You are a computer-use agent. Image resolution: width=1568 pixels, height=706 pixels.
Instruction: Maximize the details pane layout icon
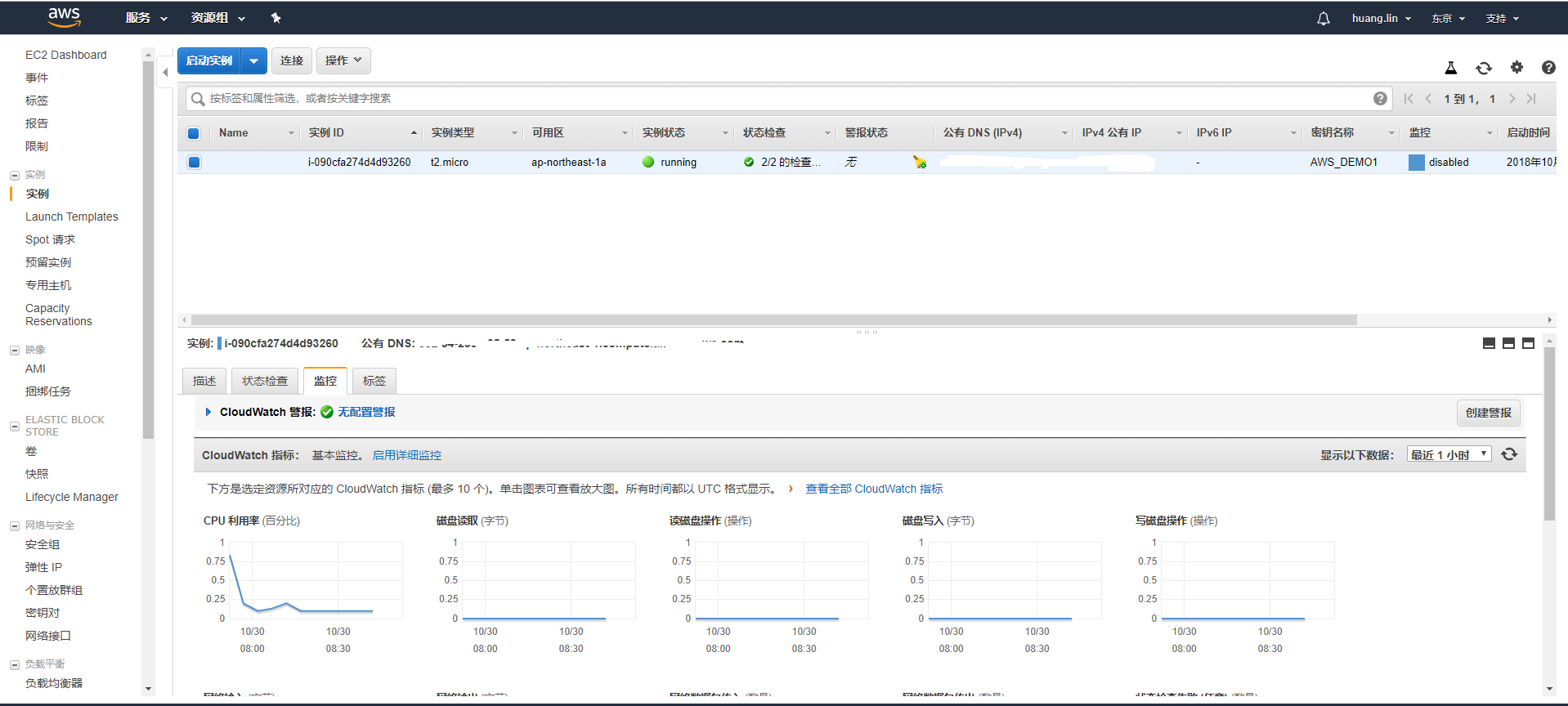tap(1528, 343)
